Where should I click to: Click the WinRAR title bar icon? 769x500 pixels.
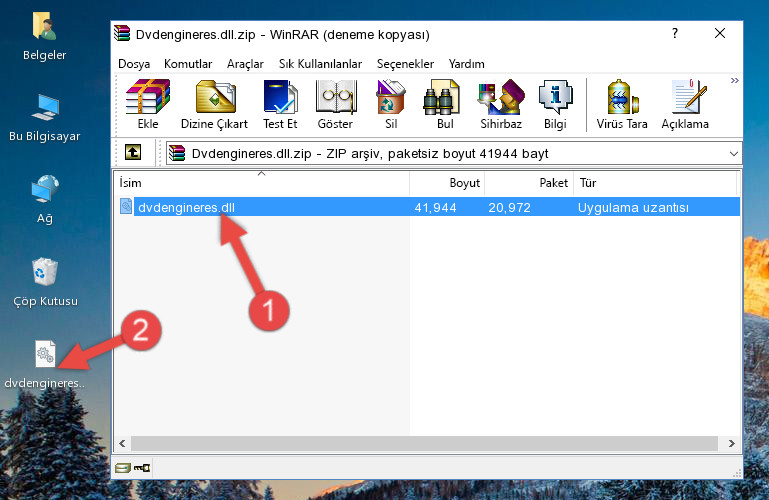[x=122, y=33]
